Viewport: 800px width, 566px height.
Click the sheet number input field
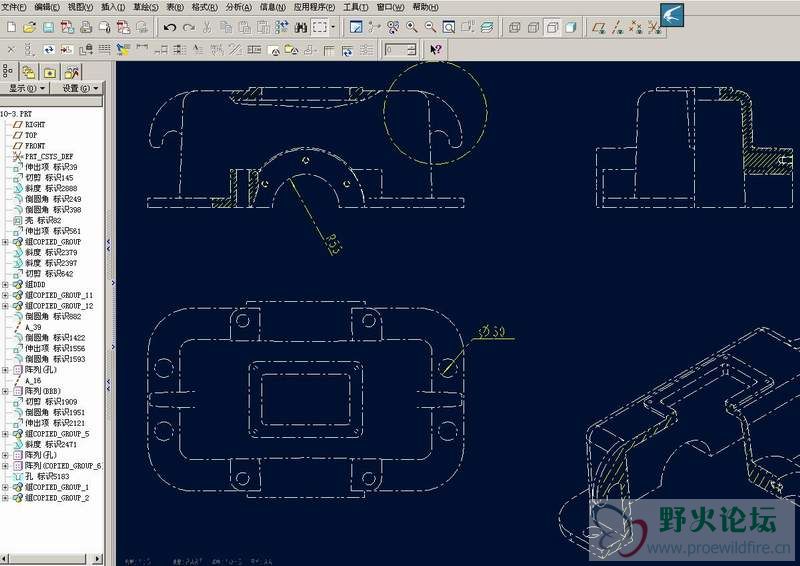(396, 50)
